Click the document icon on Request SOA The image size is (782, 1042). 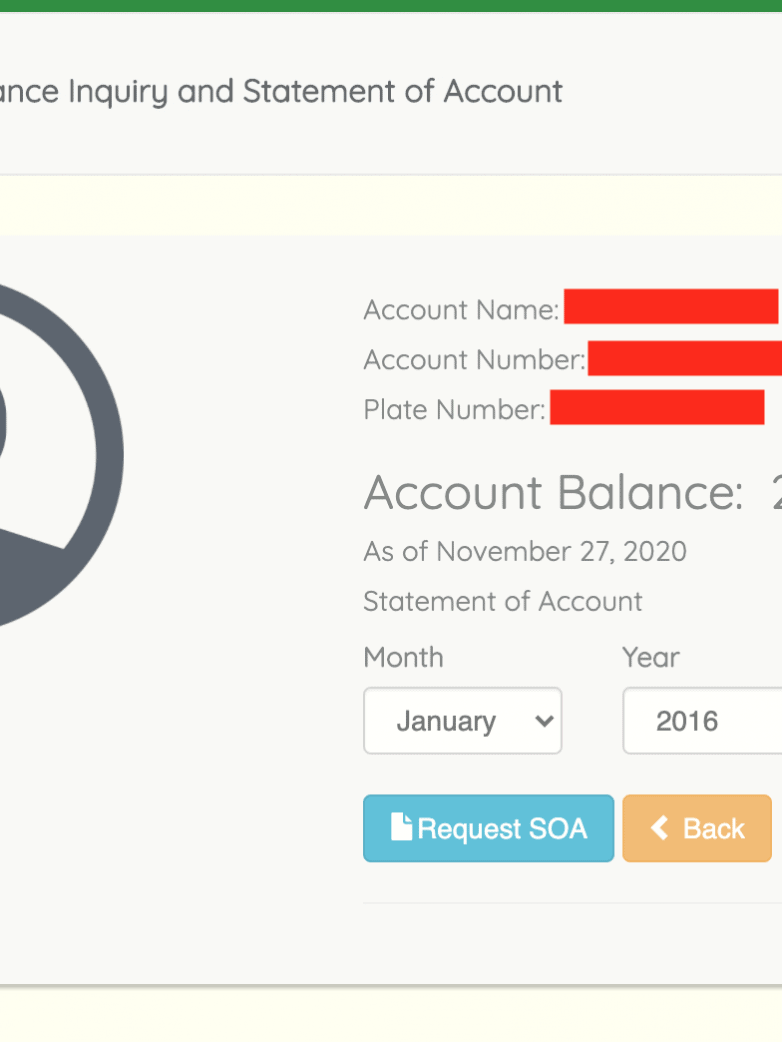[x=401, y=828]
